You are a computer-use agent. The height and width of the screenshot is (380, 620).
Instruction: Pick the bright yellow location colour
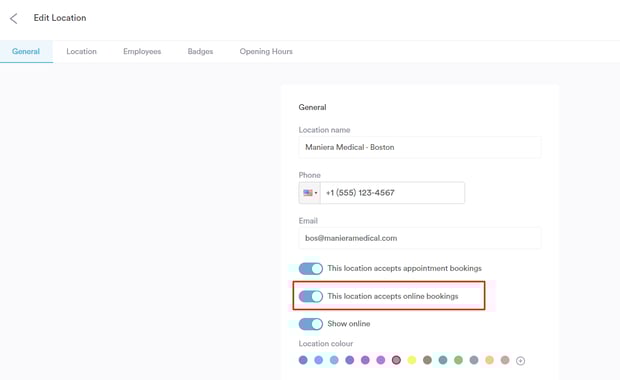pyautogui.click(x=412, y=360)
